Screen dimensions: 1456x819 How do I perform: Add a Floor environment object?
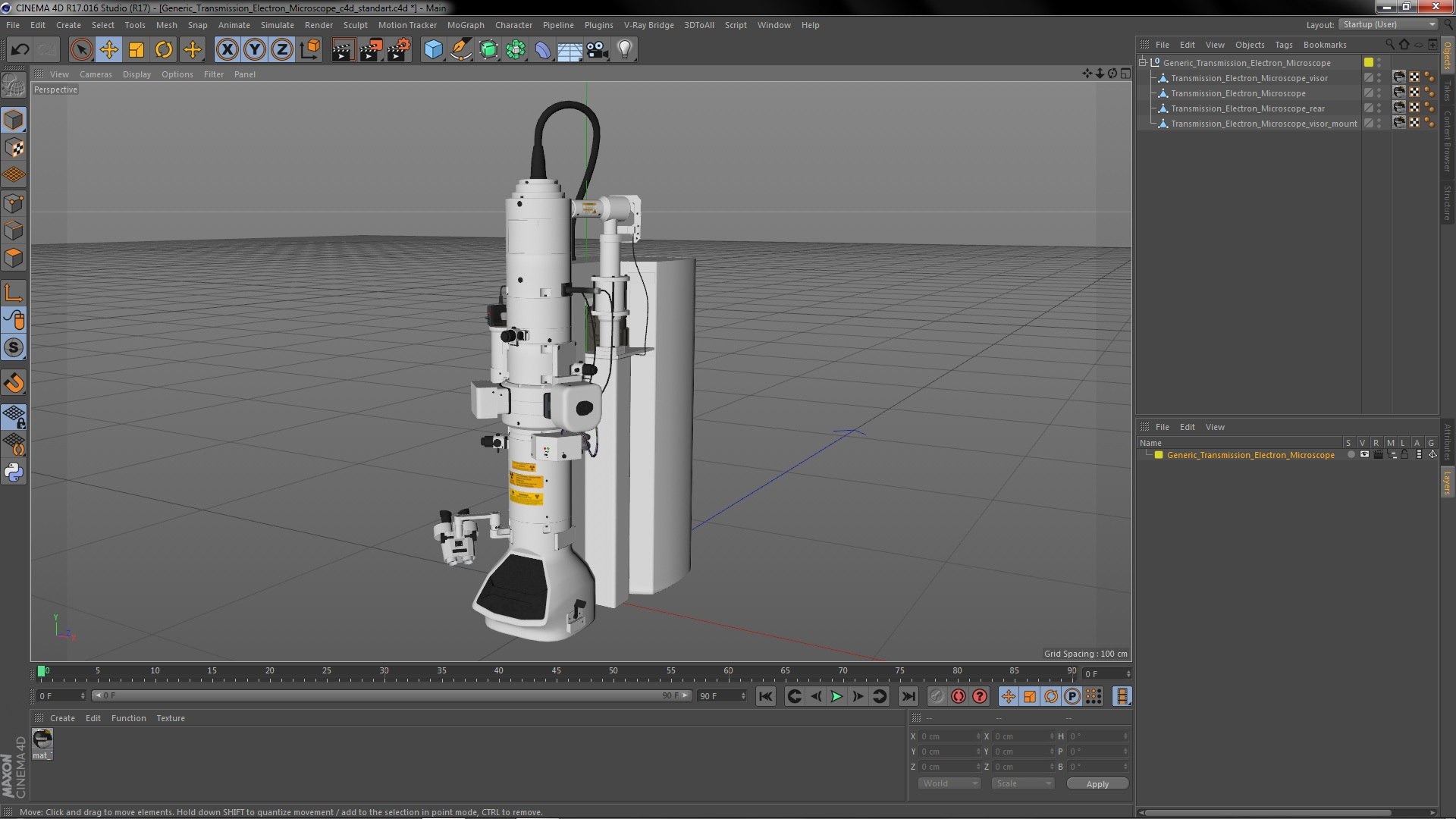tap(570, 50)
